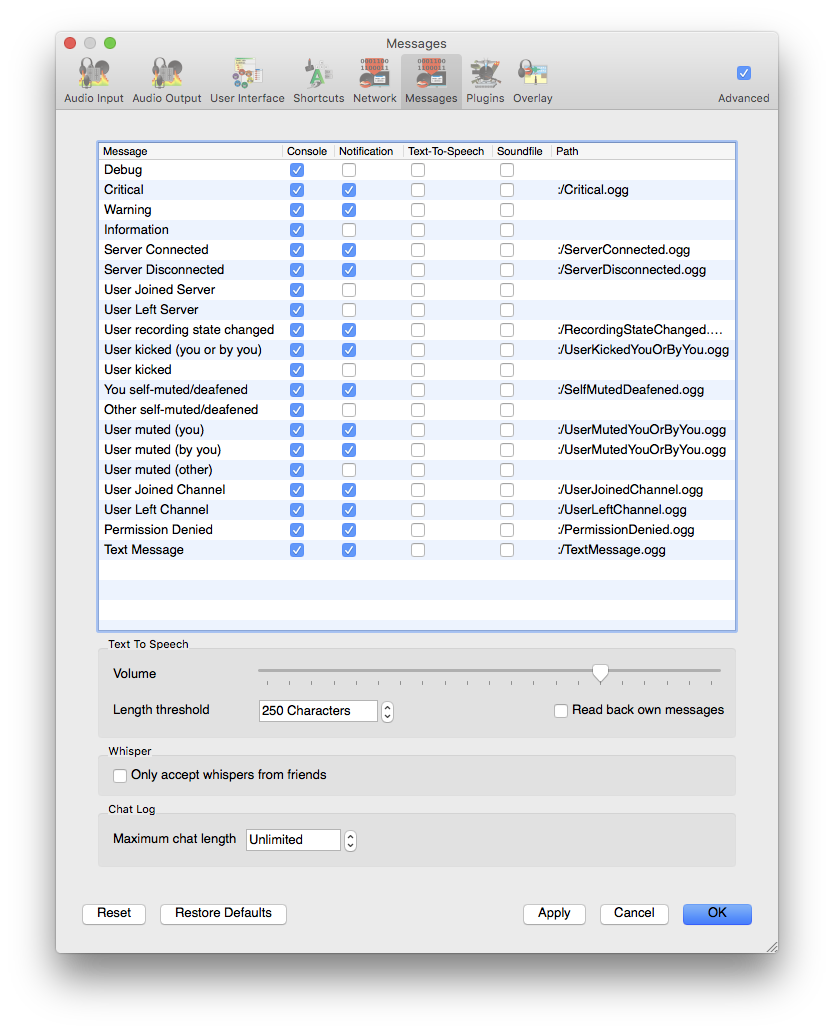Screen dimensions: 834x1033
Task: Select the :/UserKickedYouOrByYou.ogg path cell
Action: click(x=643, y=350)
